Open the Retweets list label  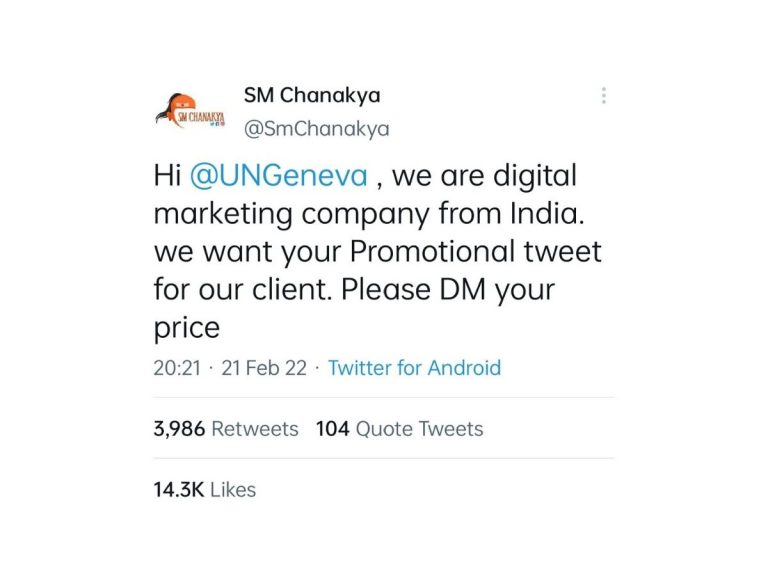tap(255, 429)
